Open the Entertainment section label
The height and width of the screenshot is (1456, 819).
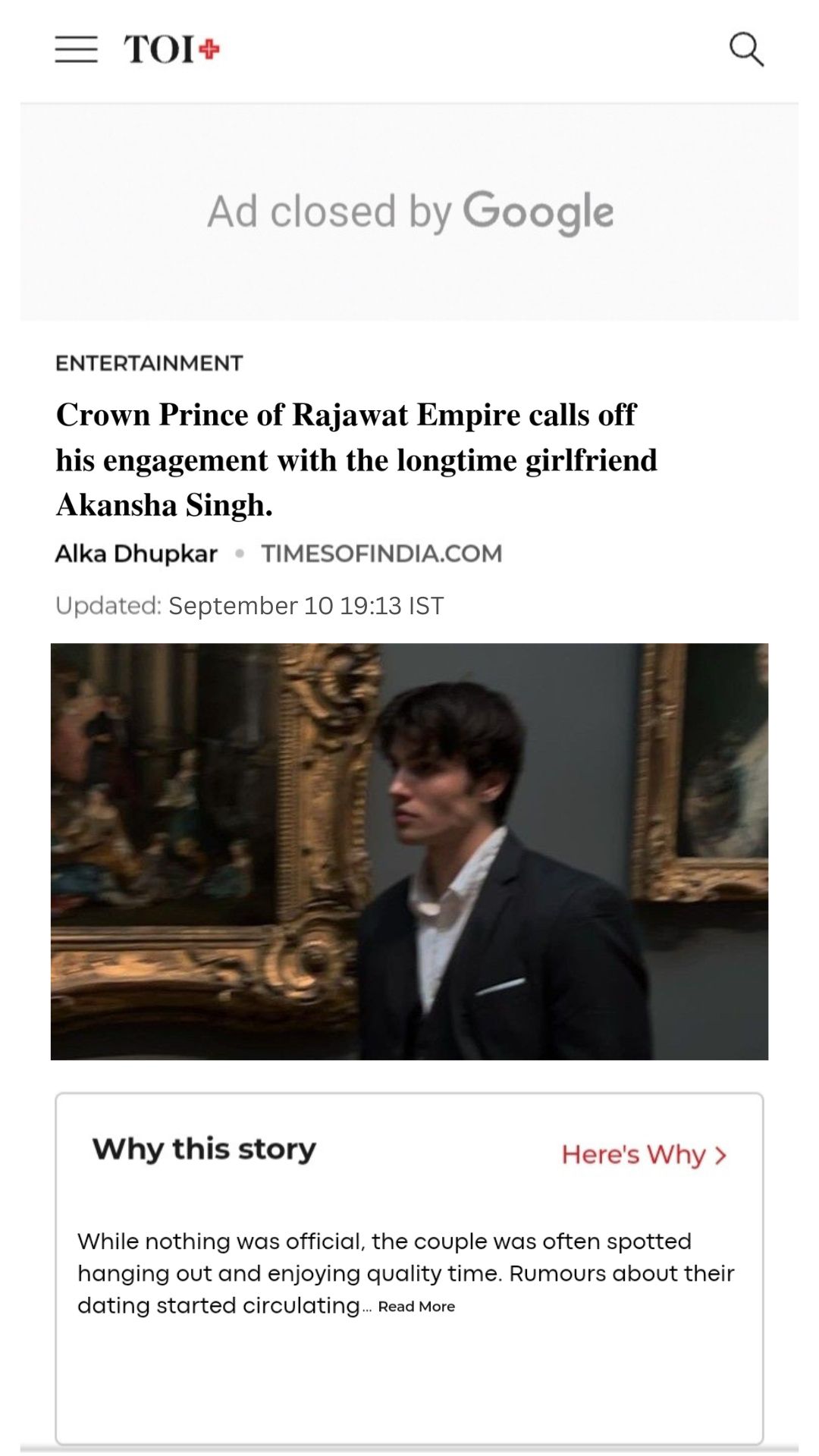point(149,363)
